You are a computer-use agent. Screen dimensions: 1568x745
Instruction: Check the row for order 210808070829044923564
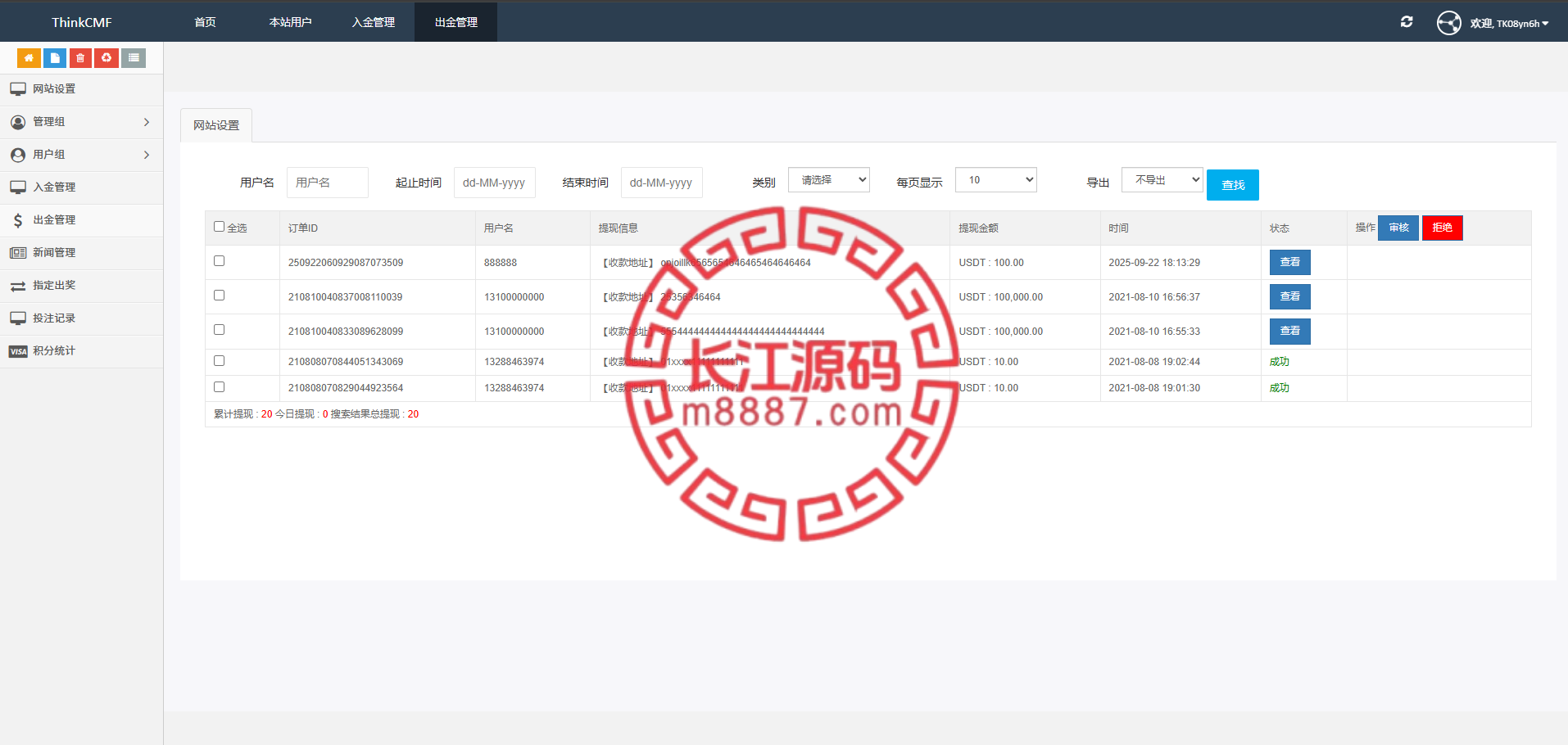click(x=219, y=387)
